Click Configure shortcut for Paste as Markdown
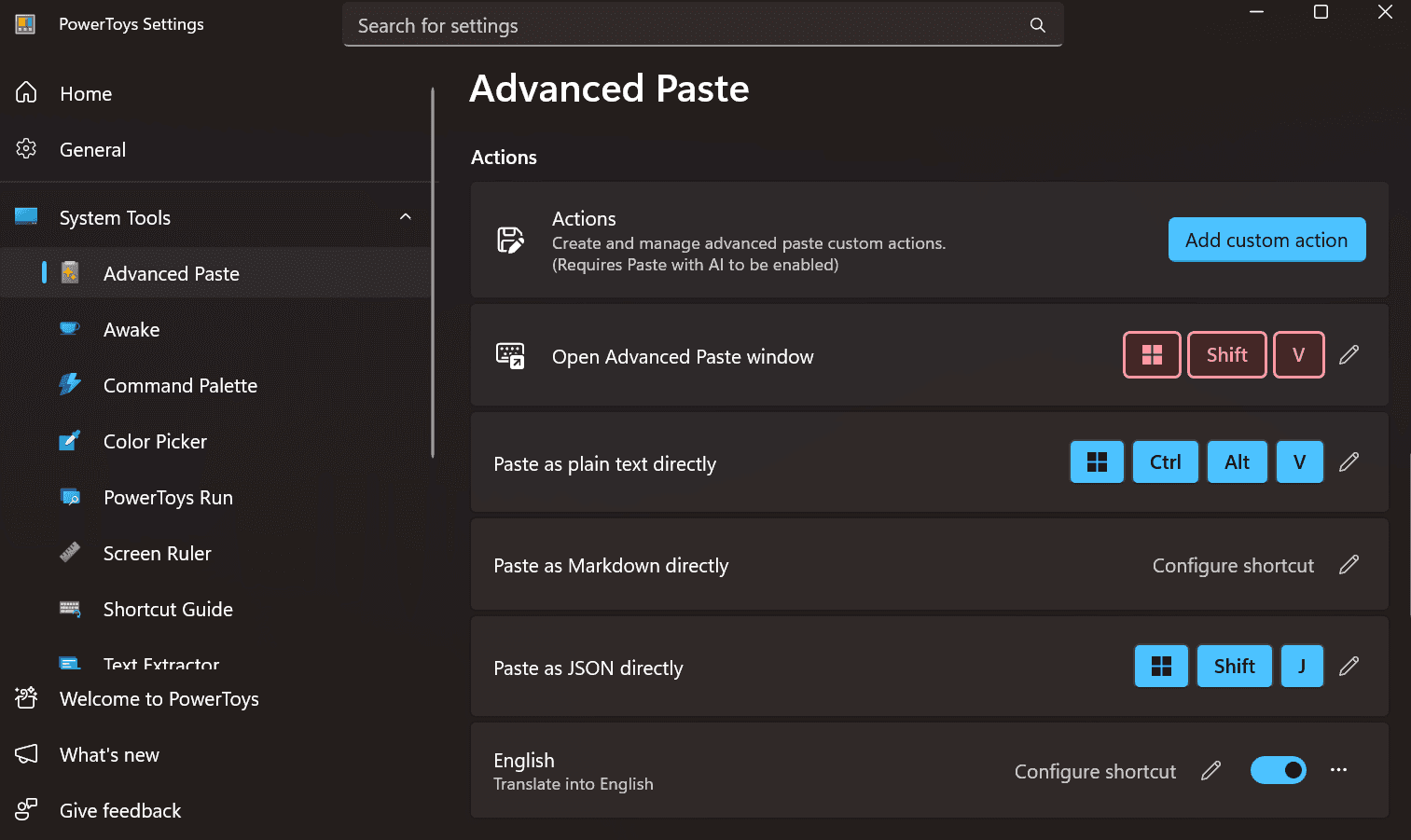 (1233, 566)
